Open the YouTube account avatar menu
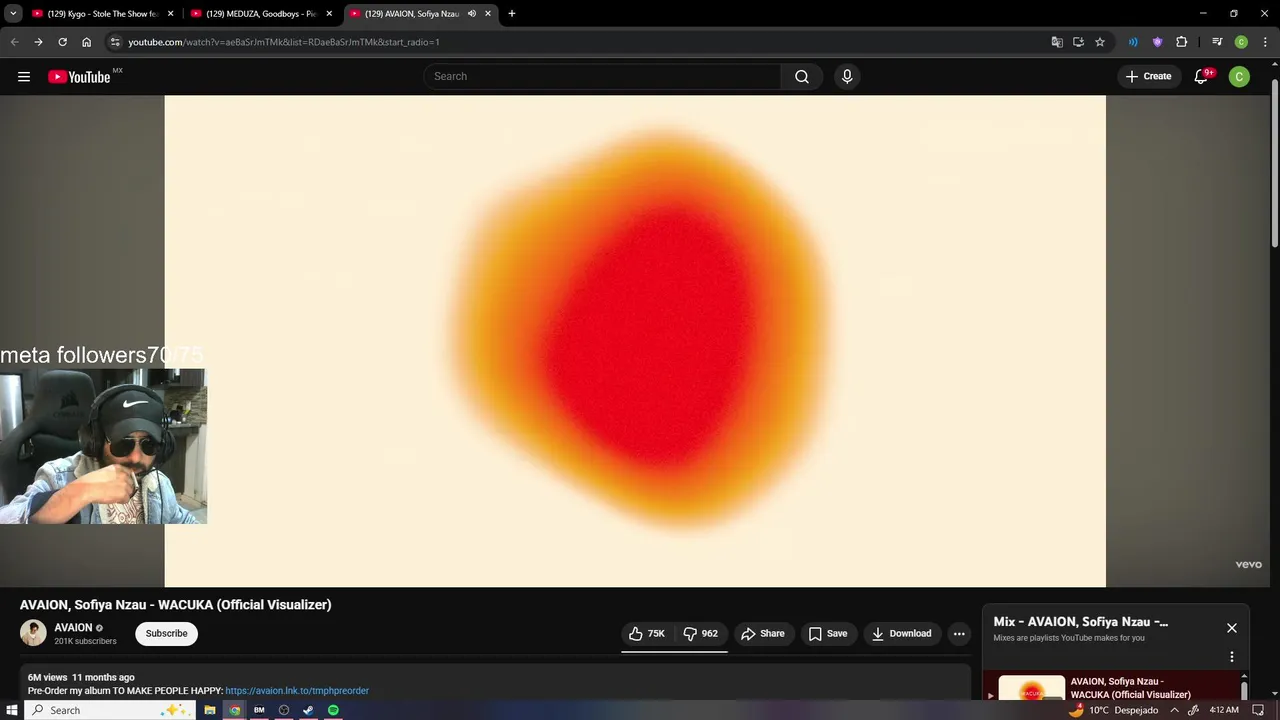This screenshot has height=720, width=1280. click(x=1239, y=77)
